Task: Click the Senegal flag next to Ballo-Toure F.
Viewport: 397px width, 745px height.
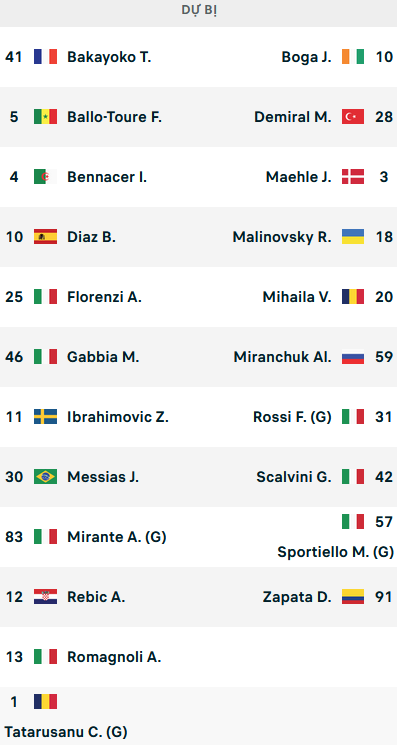Action: [45, 116]
